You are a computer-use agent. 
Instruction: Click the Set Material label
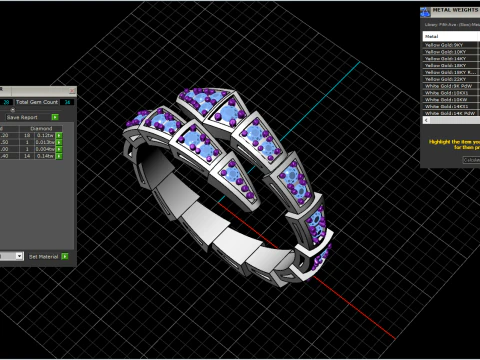43,257
